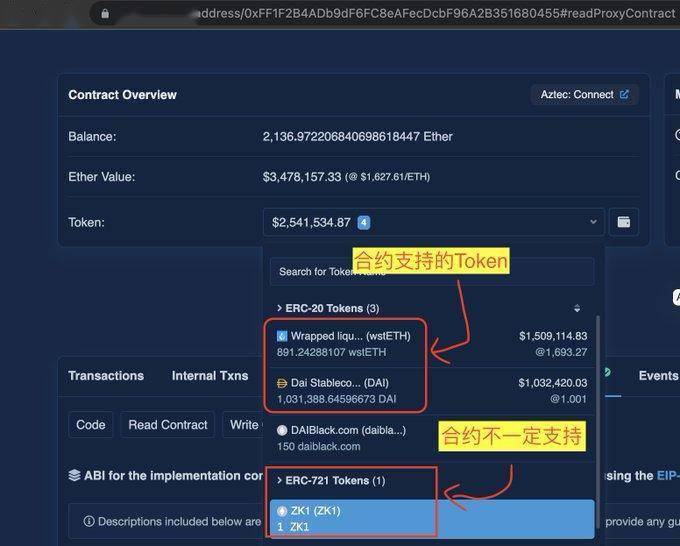Click the lock icon in address bar

[104, 14]
